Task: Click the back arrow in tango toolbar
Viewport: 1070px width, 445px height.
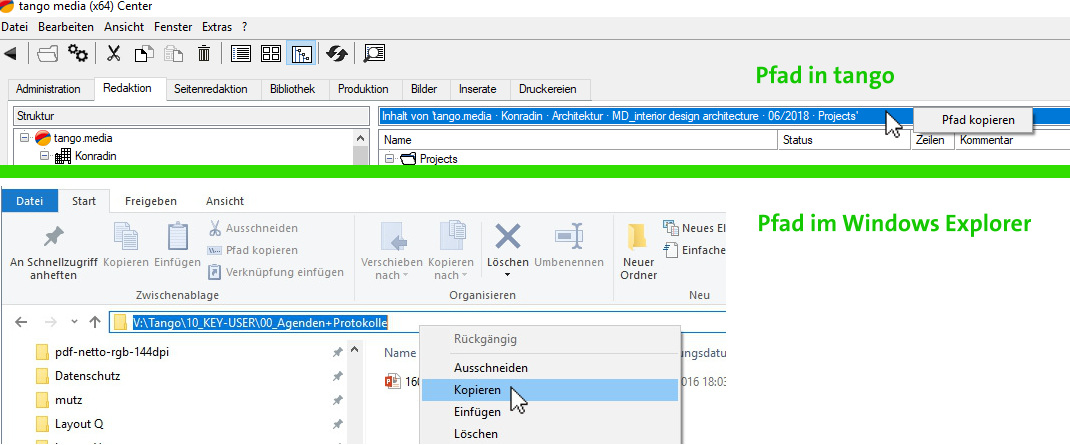Action: [x=11, y=53]
